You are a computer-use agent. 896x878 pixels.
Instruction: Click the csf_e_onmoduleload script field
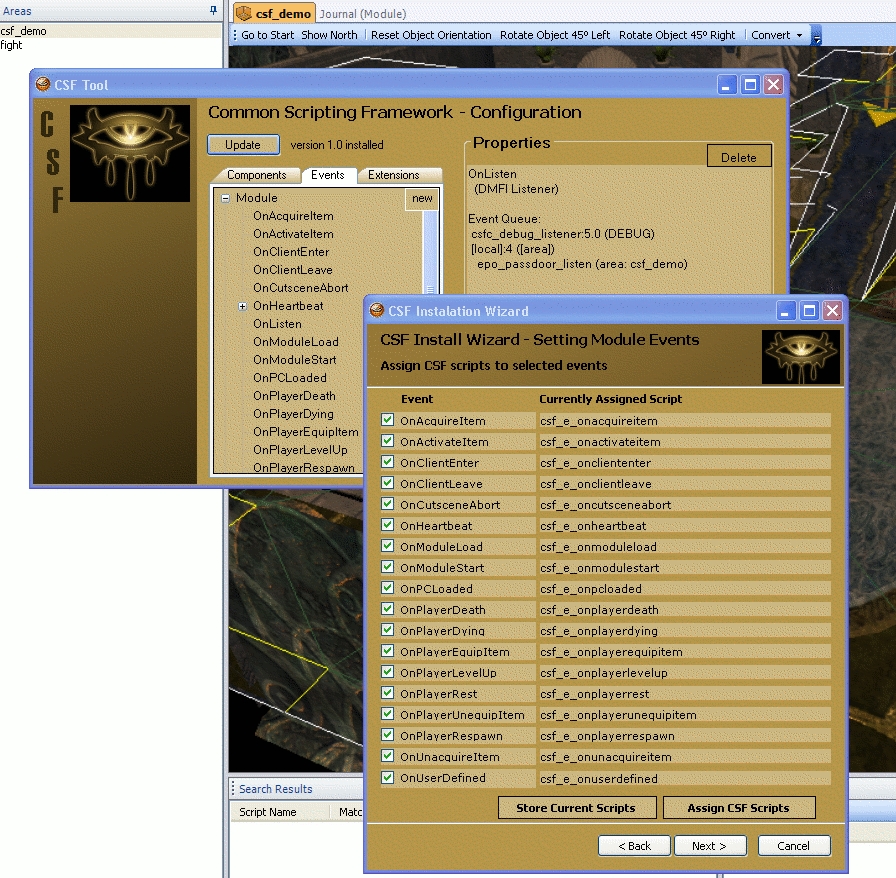[684, 547]
